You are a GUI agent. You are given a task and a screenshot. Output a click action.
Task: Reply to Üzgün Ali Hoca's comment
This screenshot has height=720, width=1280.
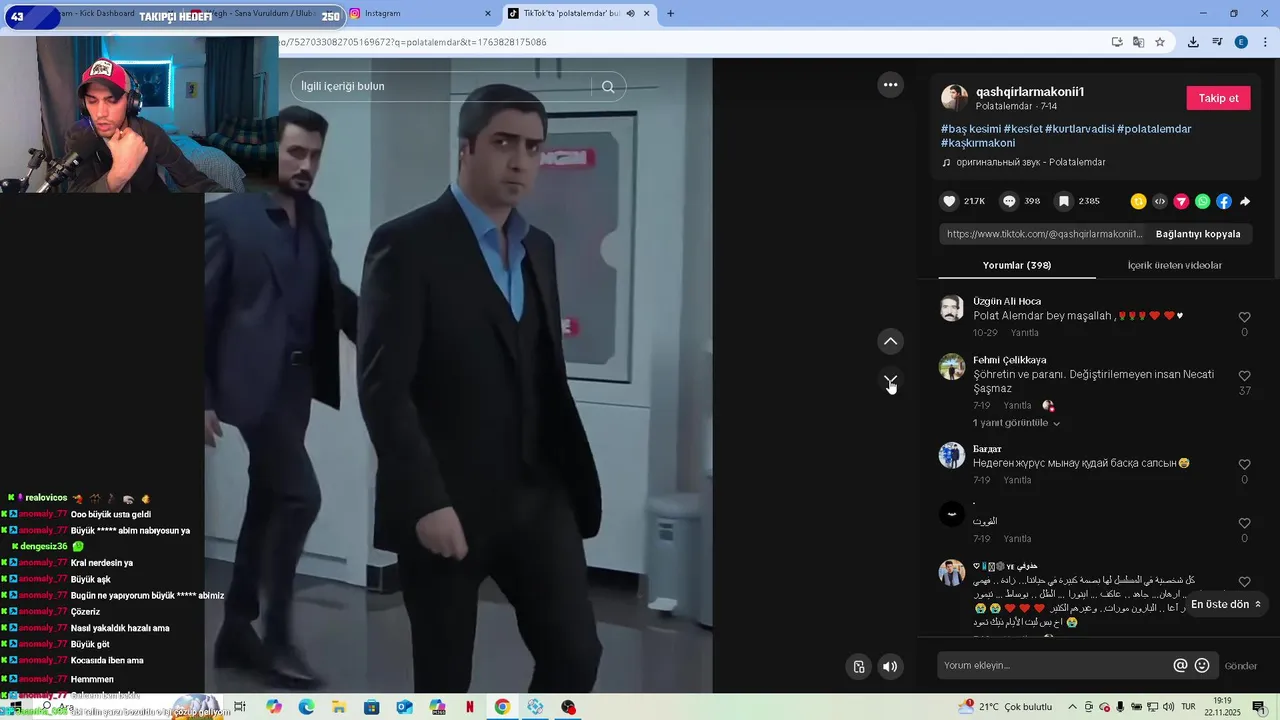click(1024, 333)
